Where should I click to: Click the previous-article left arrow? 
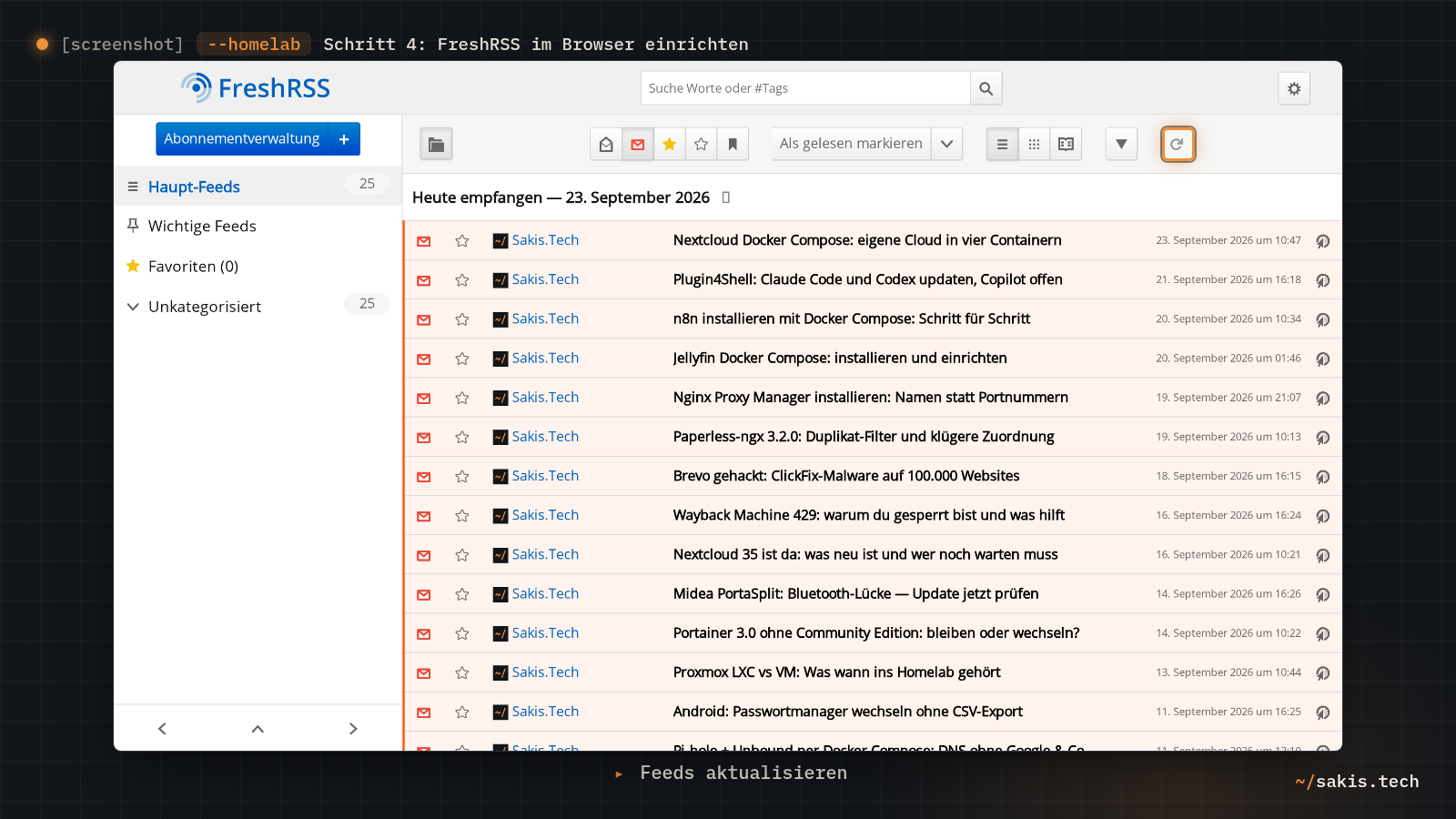tap(162, 729)
